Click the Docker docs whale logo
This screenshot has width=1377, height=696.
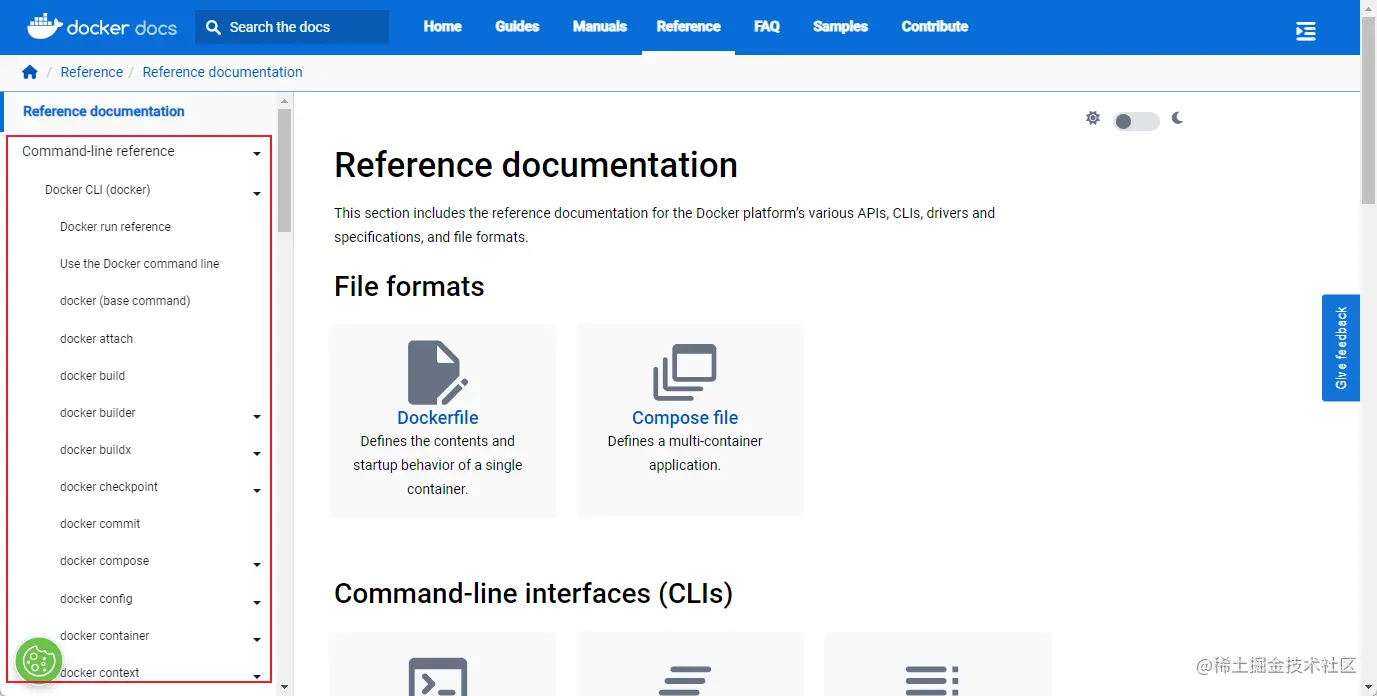pos(101,27)
